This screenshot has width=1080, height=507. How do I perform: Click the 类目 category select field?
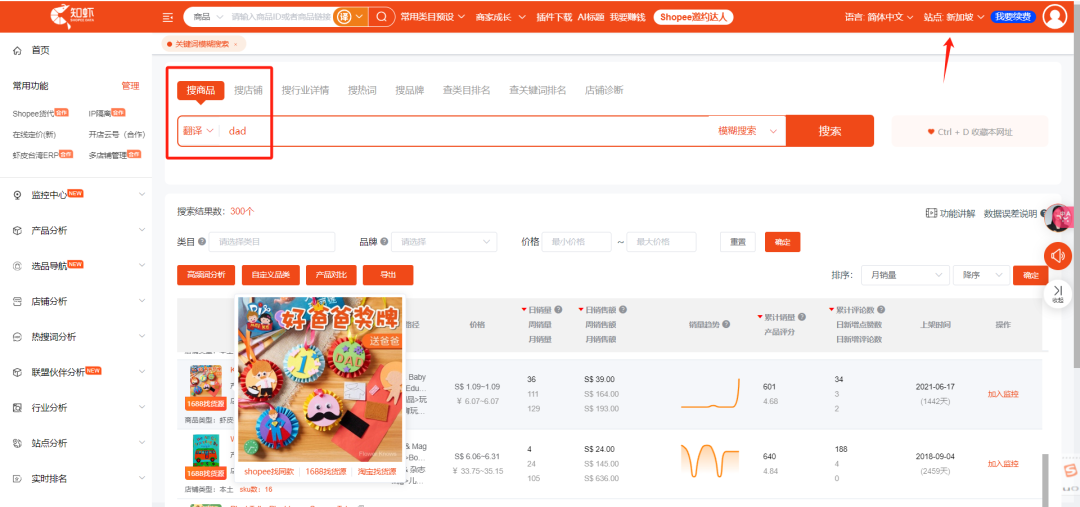click(x=272, y=242)
